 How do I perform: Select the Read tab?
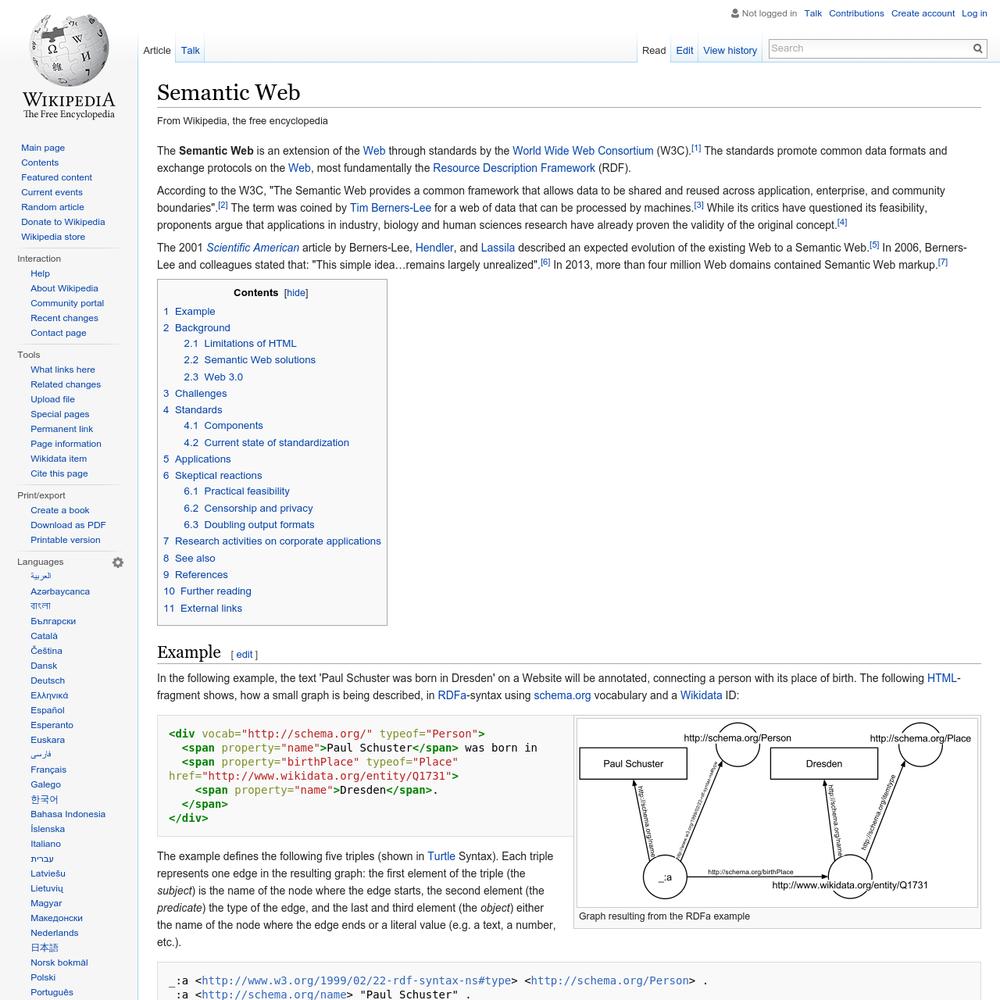point(654,50)
